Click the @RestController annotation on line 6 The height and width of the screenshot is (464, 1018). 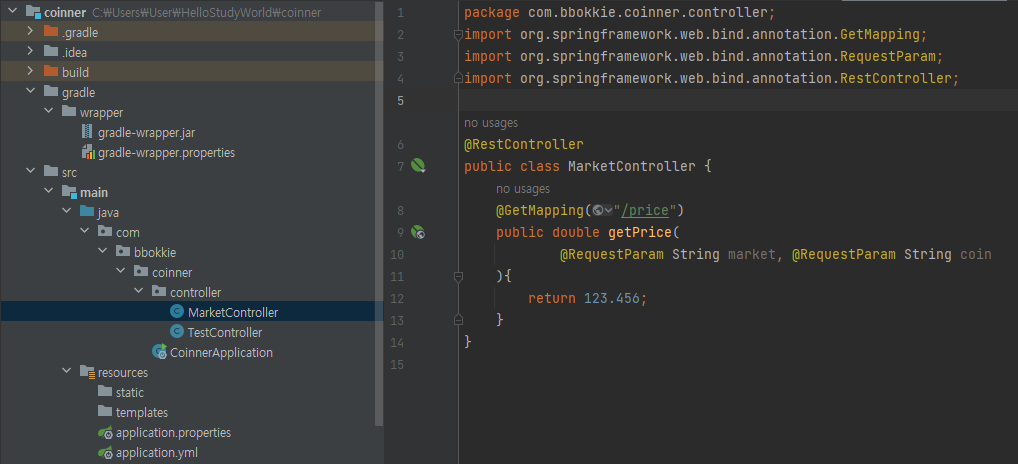click(x=524, y=144)
